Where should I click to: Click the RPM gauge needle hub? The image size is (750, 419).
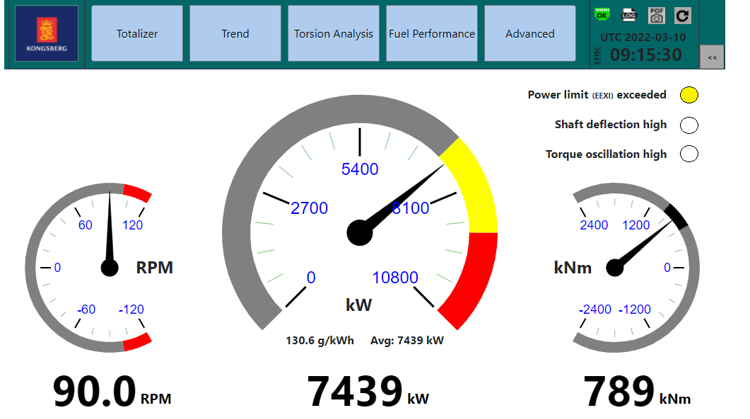109,267
